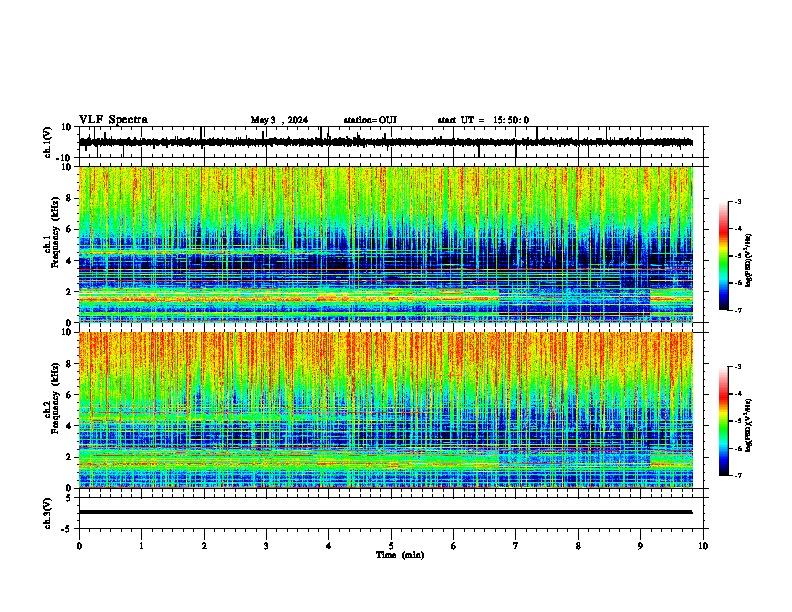Image resolution: width=792 pixels, height=612 pixels.
Task: Click the ch.1 frequency tick label 8
Action: [x=69, y=198]
